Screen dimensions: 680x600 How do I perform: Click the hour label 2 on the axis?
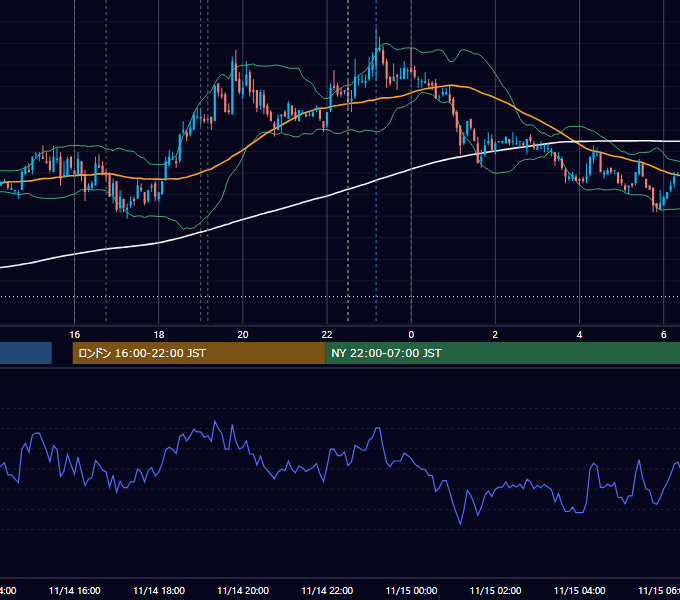pos(495,334)
